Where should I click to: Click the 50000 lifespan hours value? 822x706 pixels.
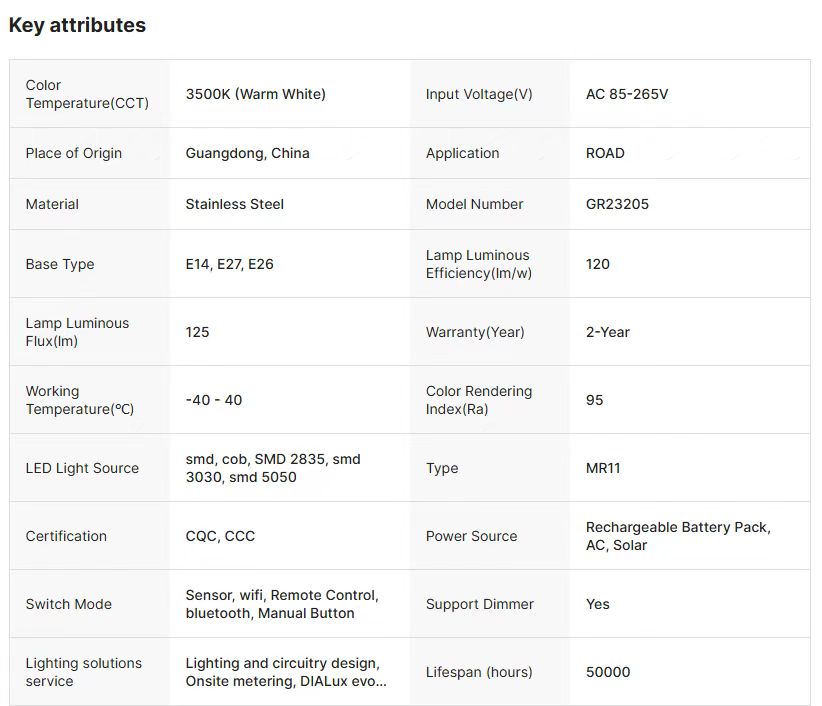click(608, 672)
